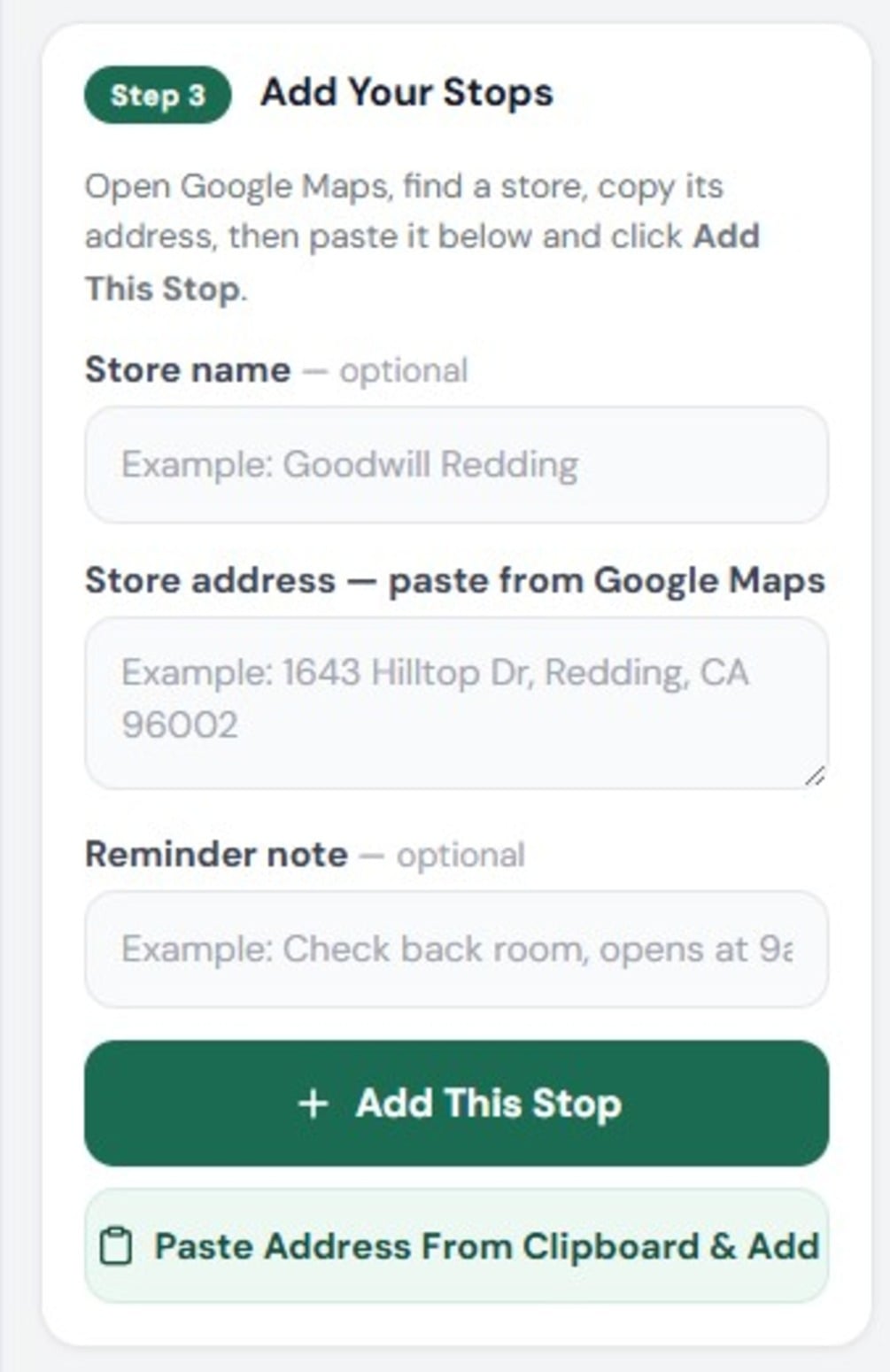Click the Check back room placeholder text
Screen dimensions: 890x1372
457,950
